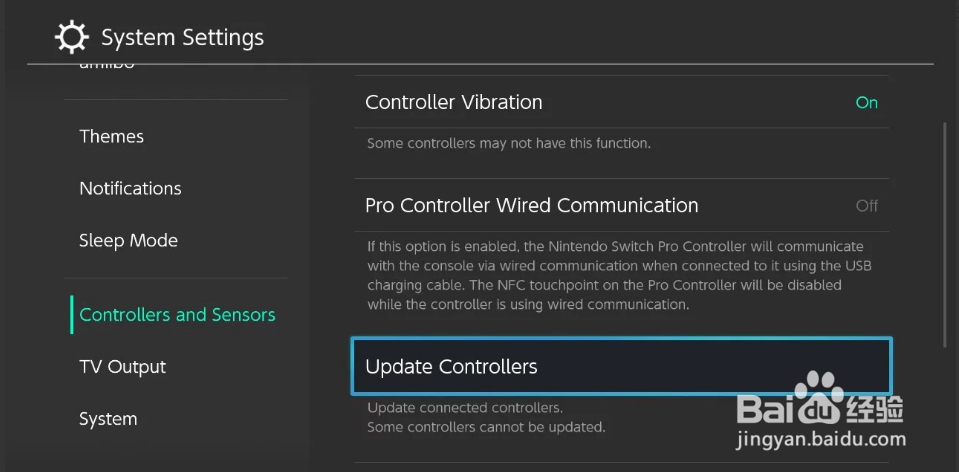Viewport: 959px width, 472px height.
Task: Select the Update Controllers option
Action: pos(621,366)
